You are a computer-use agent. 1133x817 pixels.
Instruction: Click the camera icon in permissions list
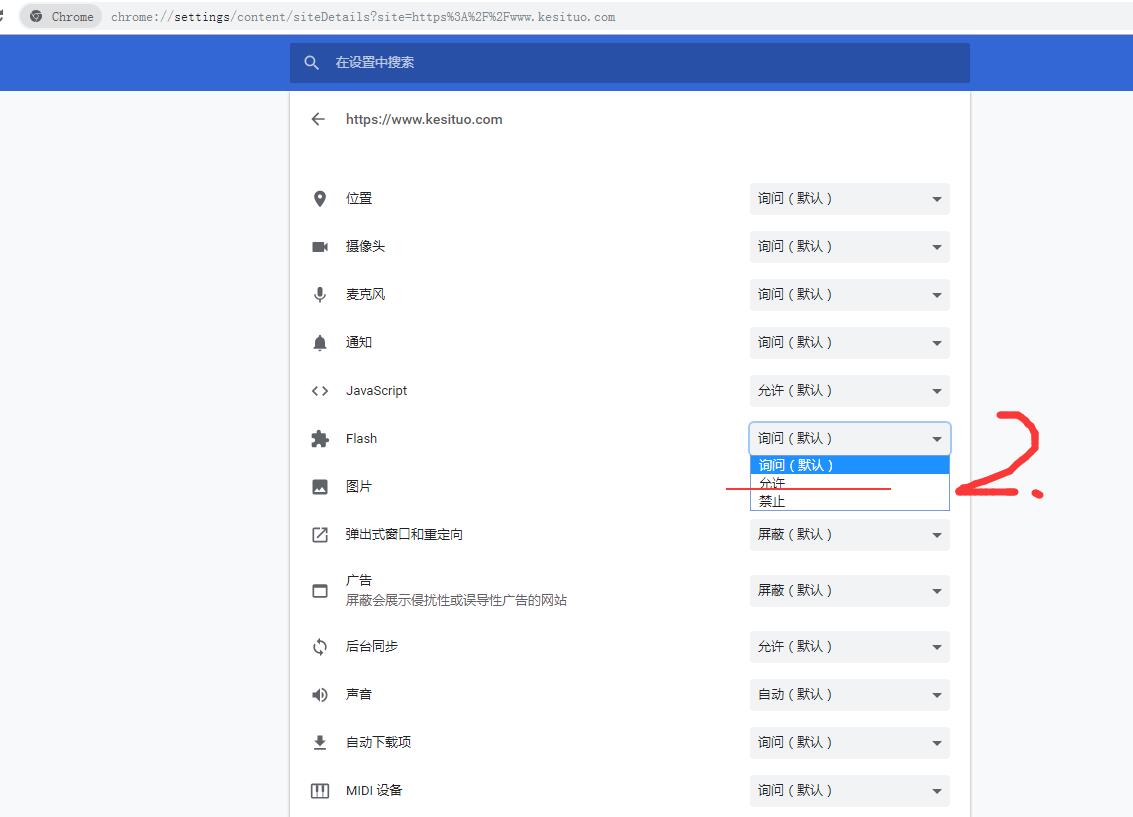click(x=320, y=247)
